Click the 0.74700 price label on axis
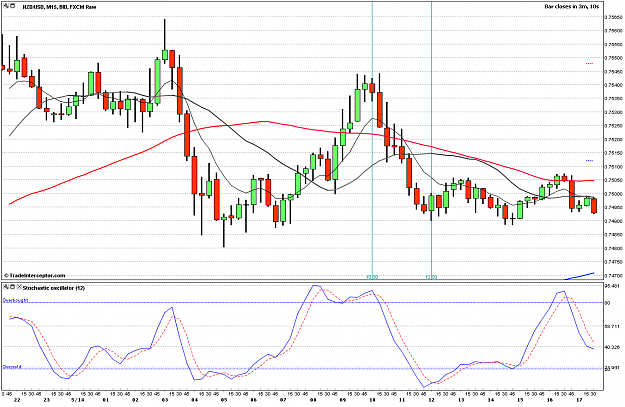Image resolution: width=625 pixels, height=407 pixels. 613,275
